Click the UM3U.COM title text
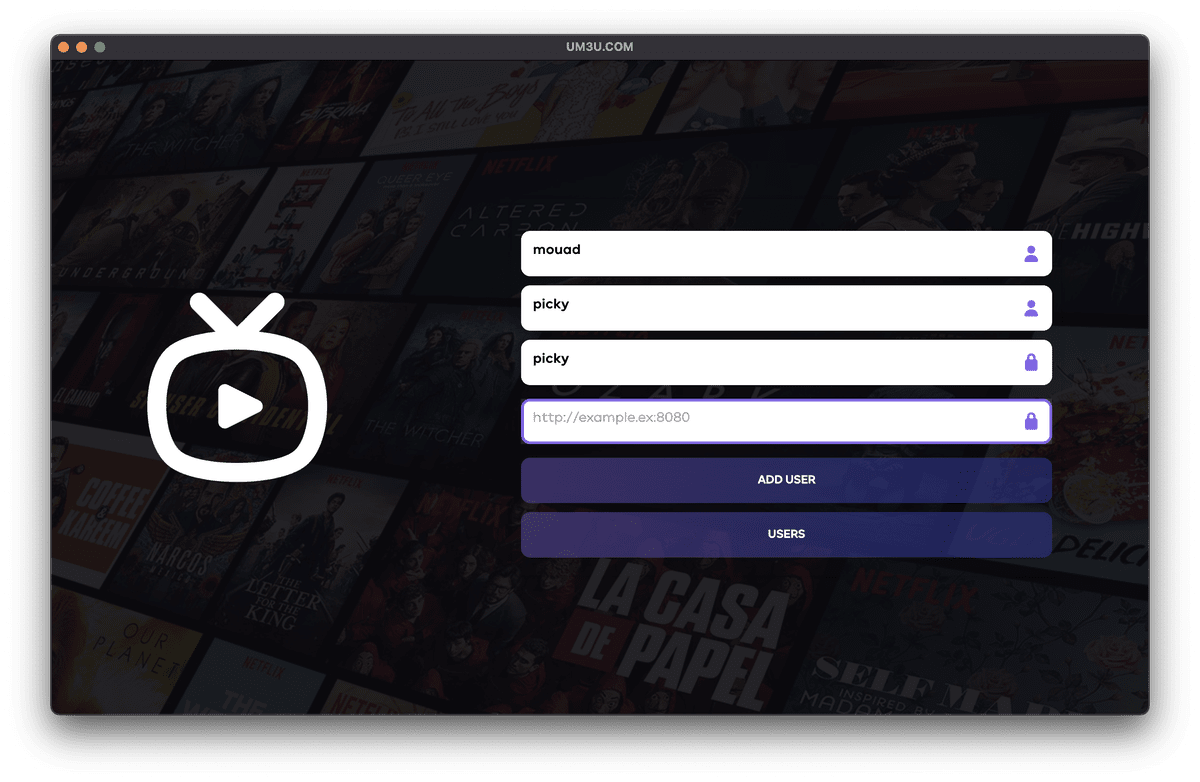Viewport: 1200px width, 782px height. [599, 47]
